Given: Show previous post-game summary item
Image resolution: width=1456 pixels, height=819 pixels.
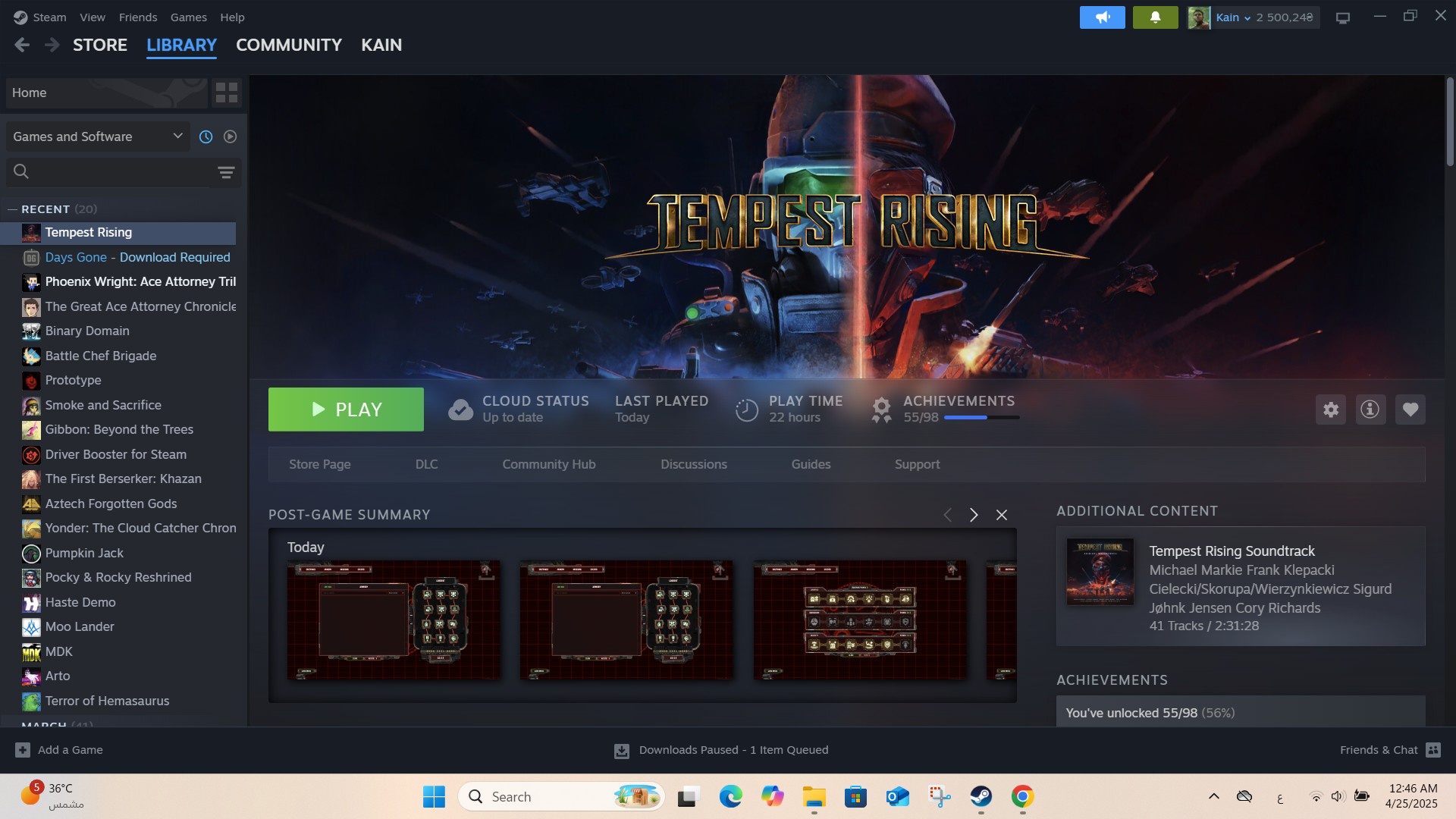Looking at the screenshot, I should 947,515.
